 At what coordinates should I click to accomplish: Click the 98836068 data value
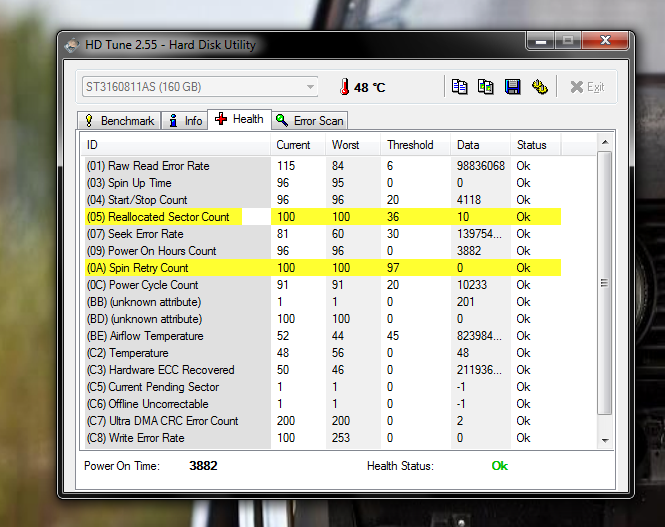(x=481, y=166)
